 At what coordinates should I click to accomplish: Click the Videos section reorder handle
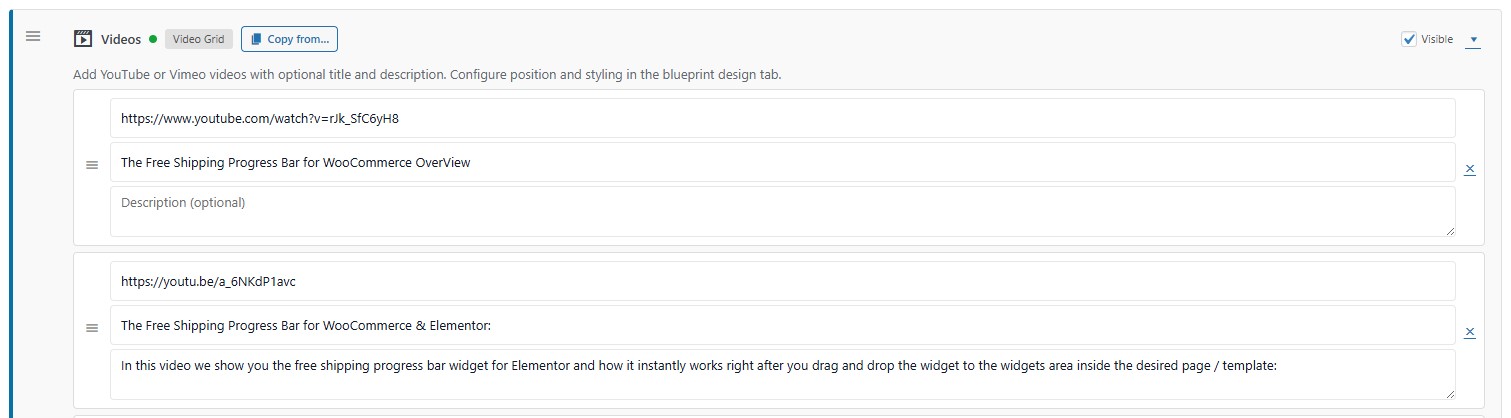coord(33,36)
